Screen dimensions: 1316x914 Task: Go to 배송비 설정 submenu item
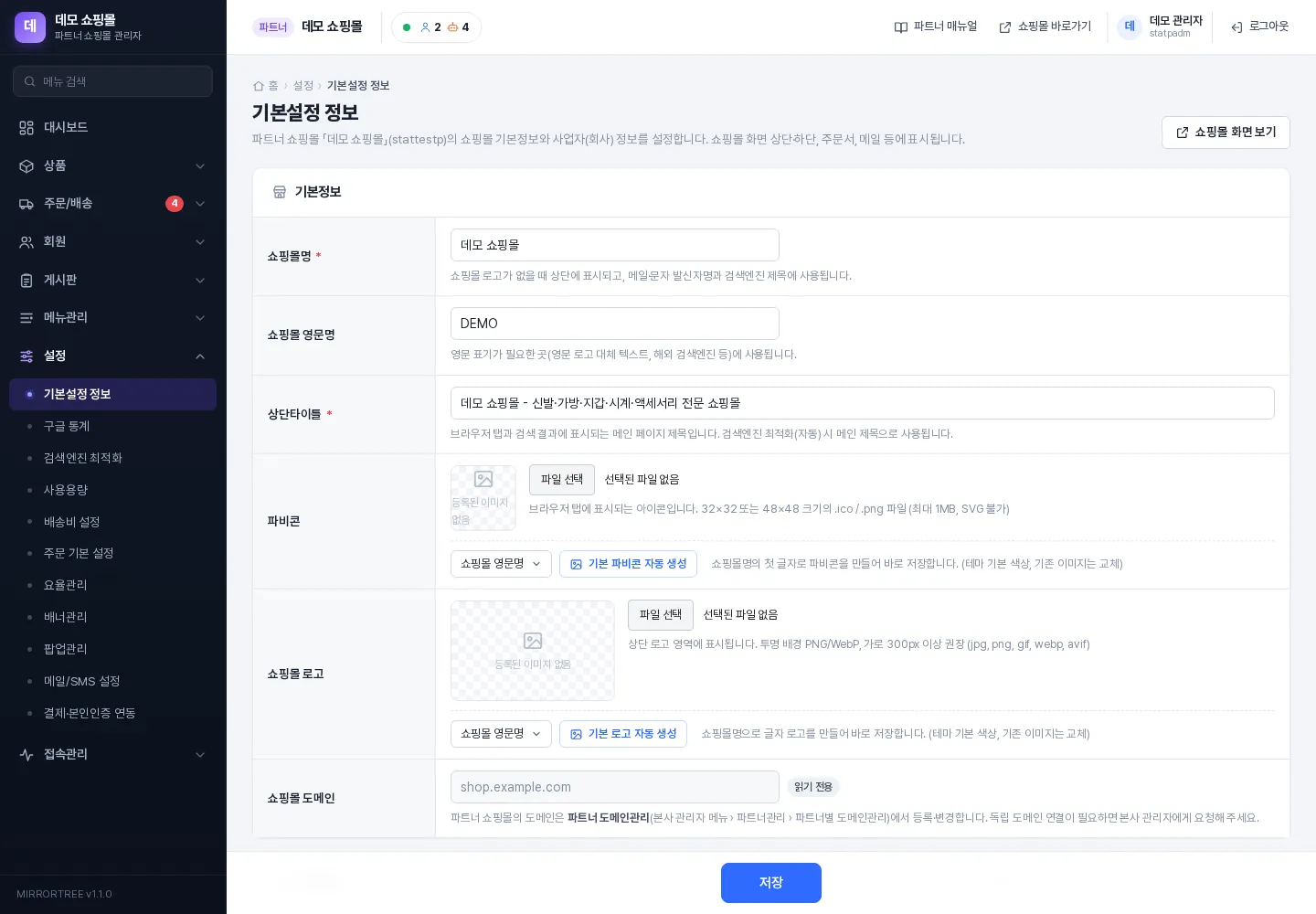pyautogui.click(x=112, y=523)
